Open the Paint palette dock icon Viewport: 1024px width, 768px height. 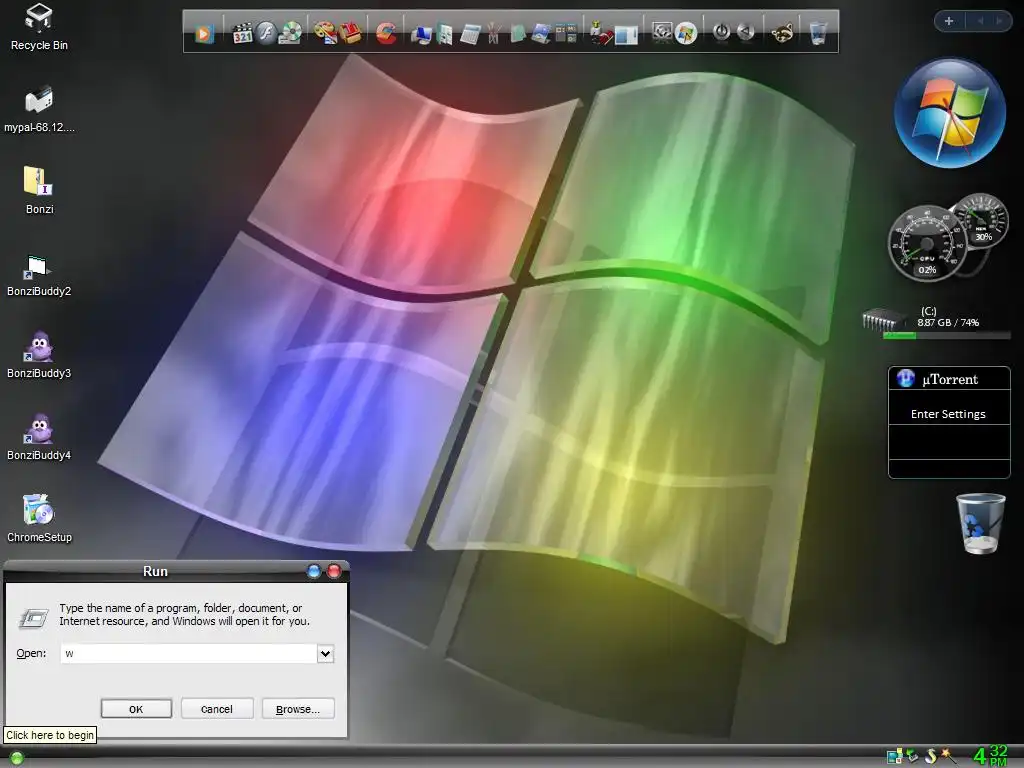pyautogui.click(x=325, y=33)
